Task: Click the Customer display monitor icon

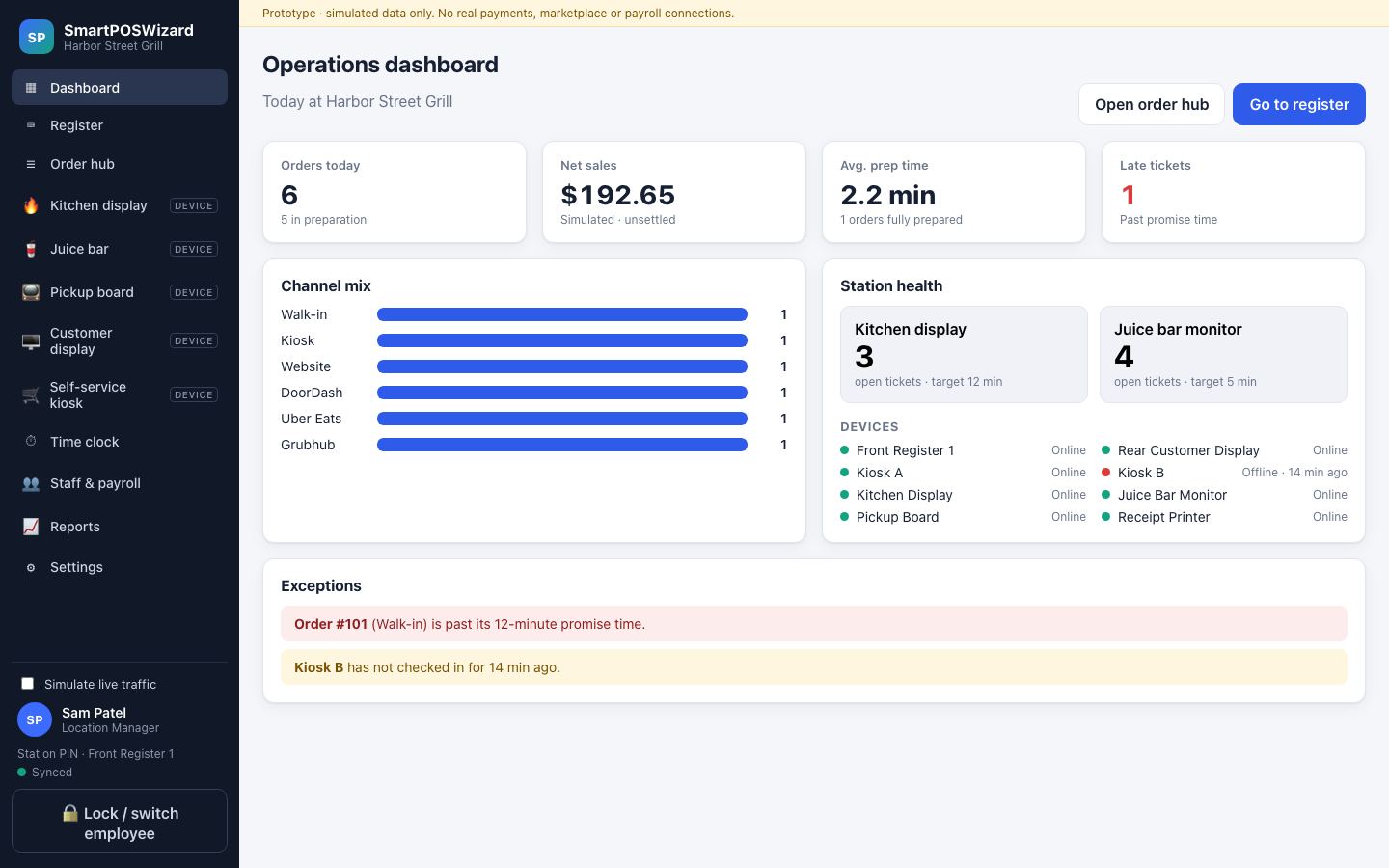Action: 31,341
